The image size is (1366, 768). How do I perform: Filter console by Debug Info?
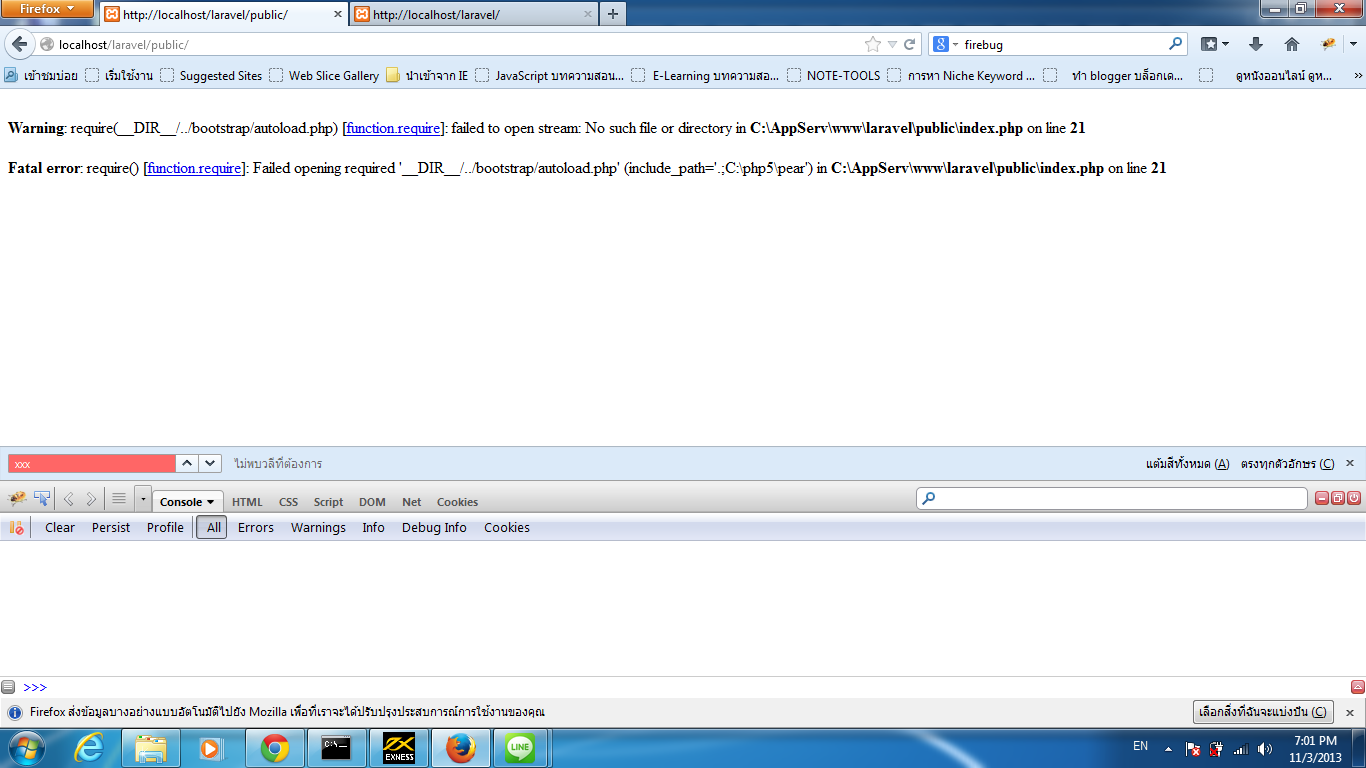click(434, 528)
